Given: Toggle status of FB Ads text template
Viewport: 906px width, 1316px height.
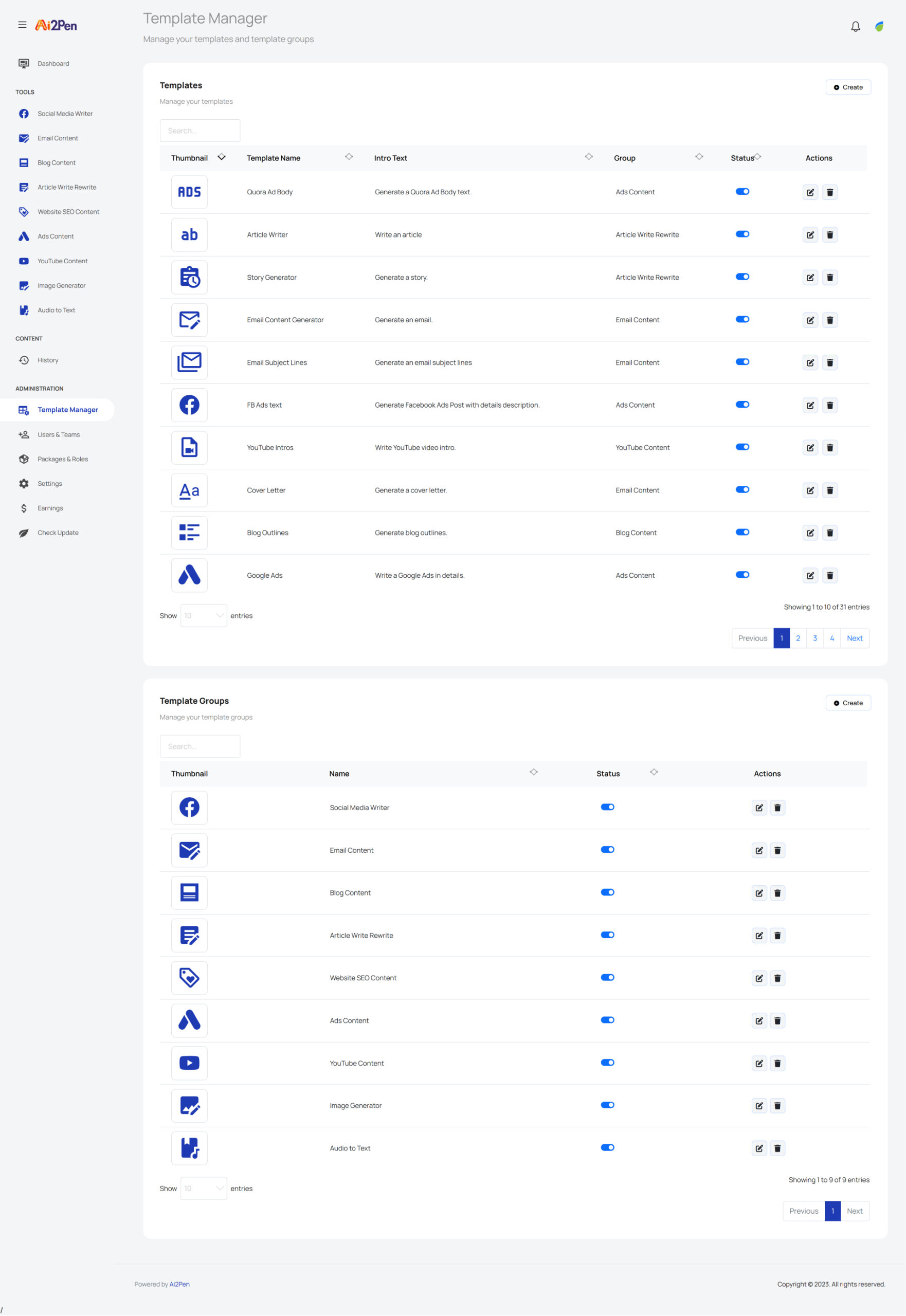Looking at the screenshot, I should coord(742,405).
